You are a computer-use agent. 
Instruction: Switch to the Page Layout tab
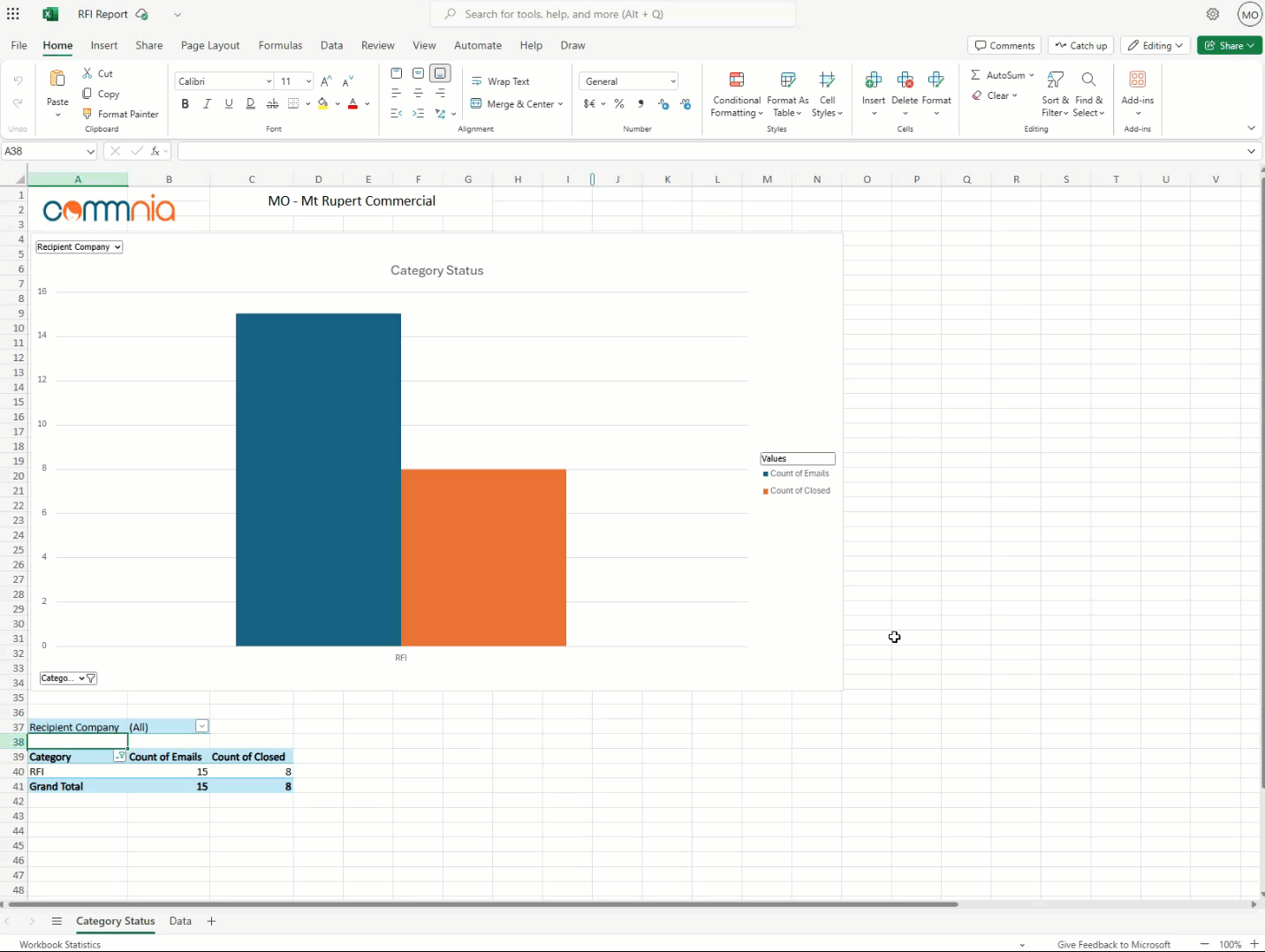tap(210, 45)
